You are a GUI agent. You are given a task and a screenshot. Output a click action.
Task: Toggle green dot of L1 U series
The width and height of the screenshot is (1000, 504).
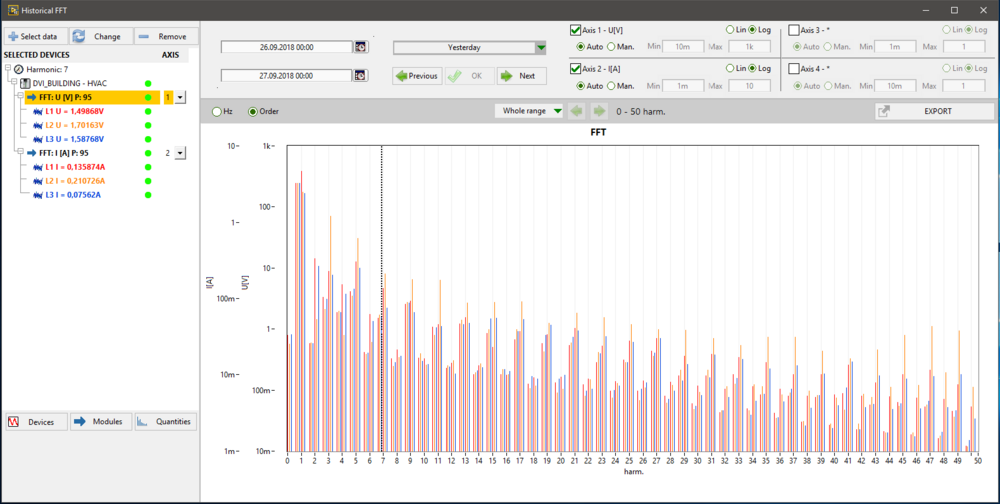click(148, 112)
